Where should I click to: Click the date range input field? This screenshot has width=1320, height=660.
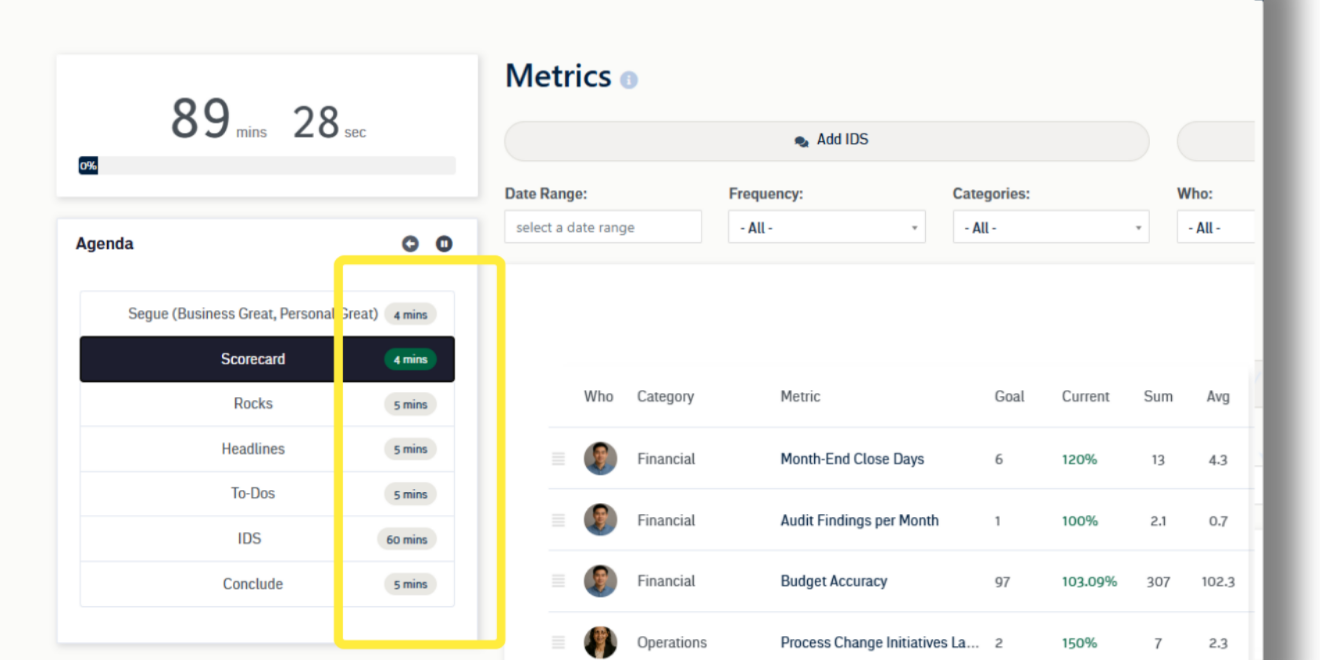602,228
